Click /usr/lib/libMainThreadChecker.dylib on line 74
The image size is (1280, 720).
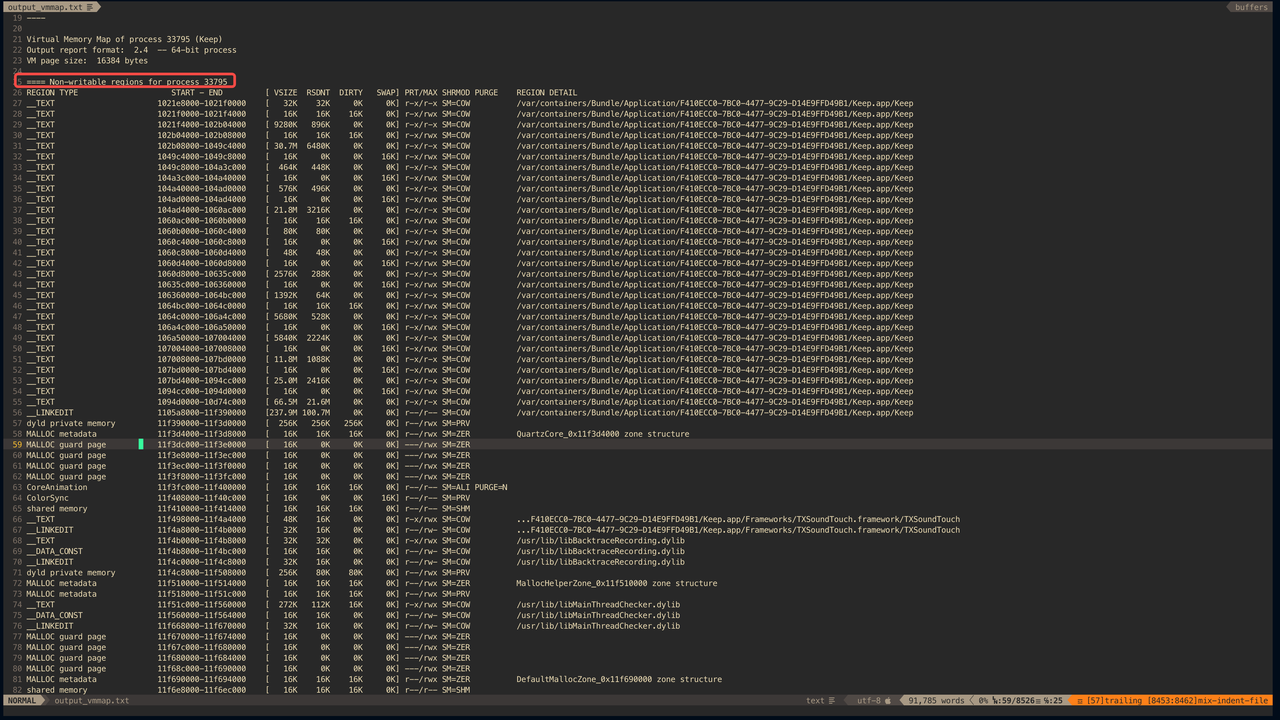(598, 604)
